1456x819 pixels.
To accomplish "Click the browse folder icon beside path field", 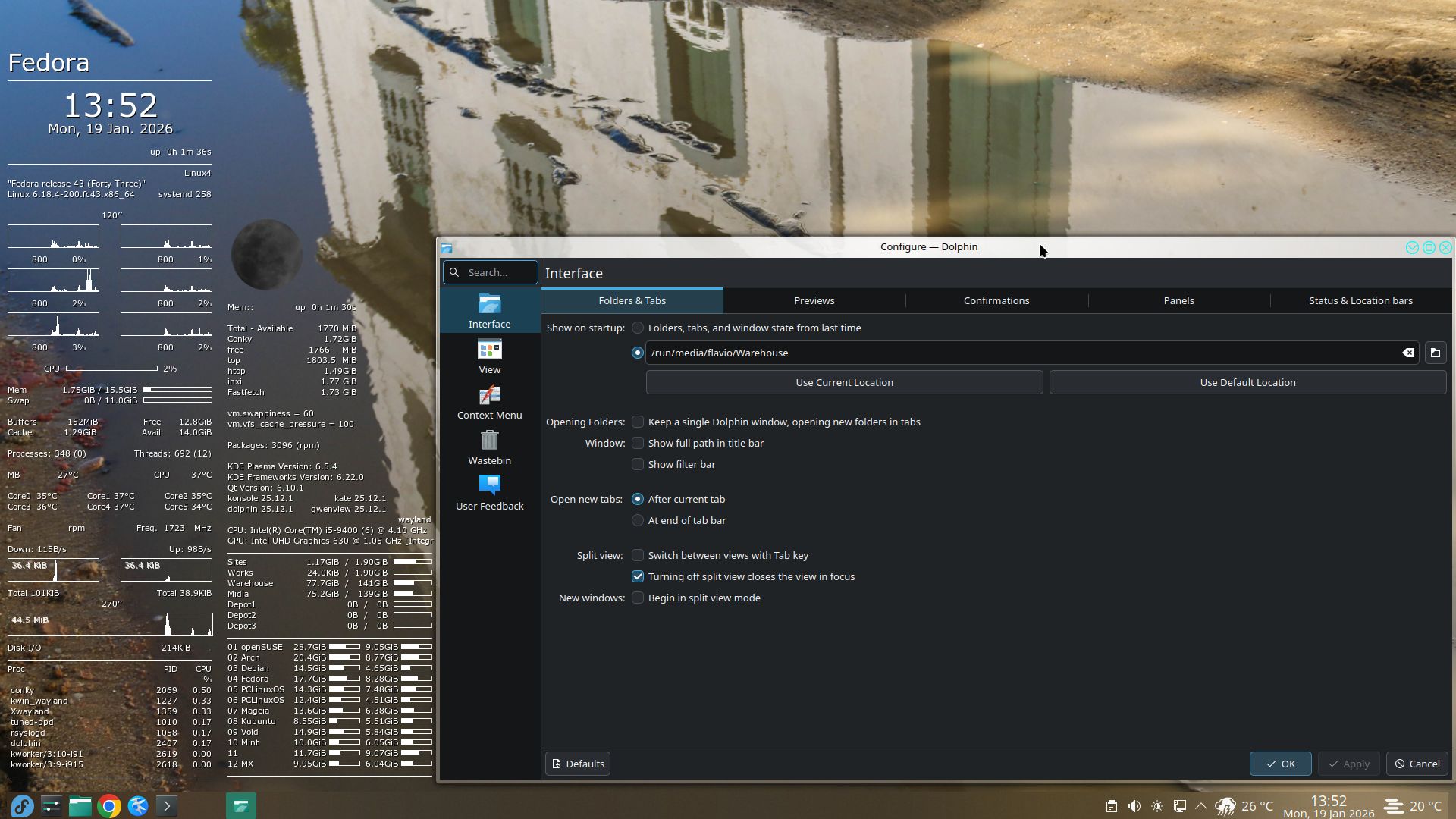I will click(x=1435, y=353).
